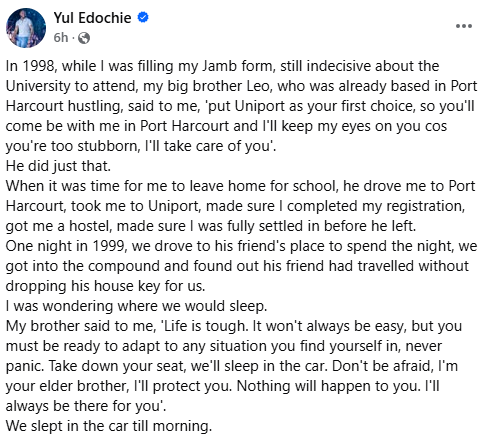Open Yul Edochie's profile picture
487x436 pixels.
[x=26, y=28]
